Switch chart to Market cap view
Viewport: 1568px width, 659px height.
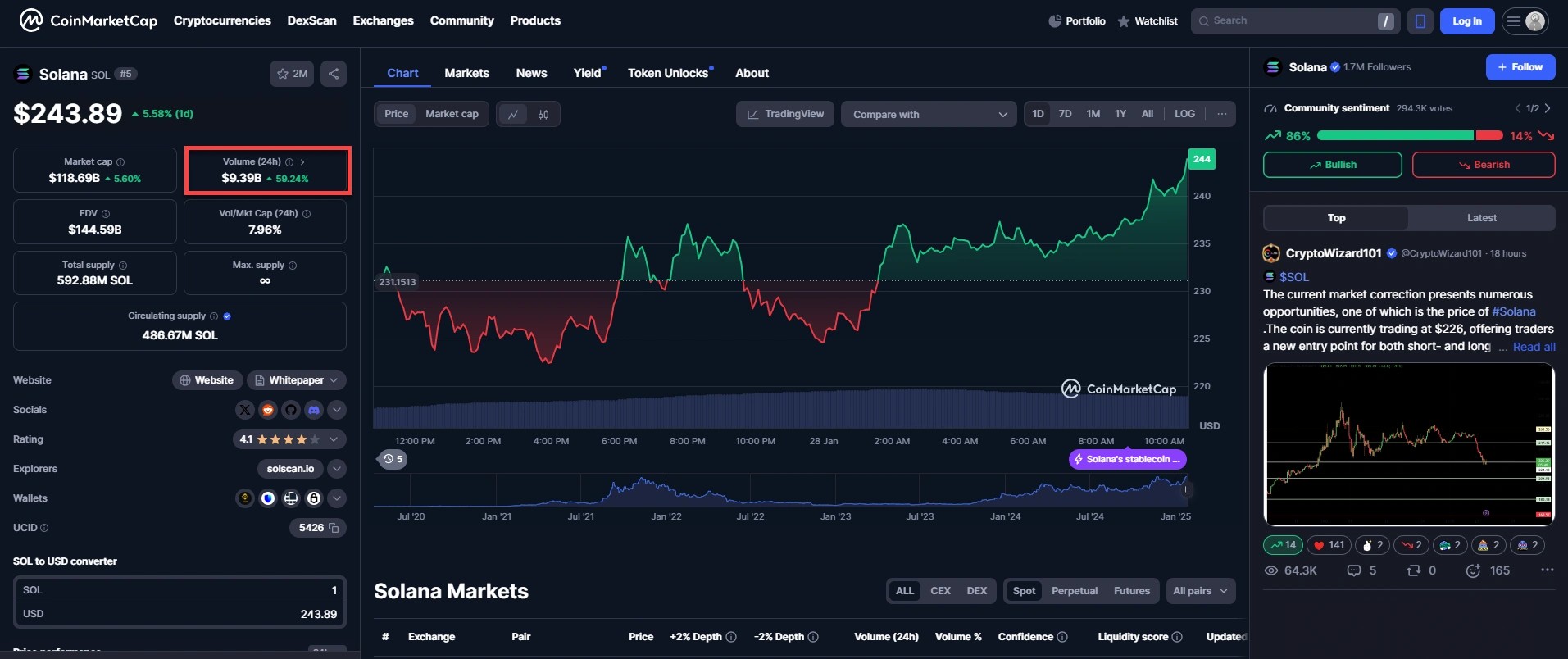click(x=452, y=114)
